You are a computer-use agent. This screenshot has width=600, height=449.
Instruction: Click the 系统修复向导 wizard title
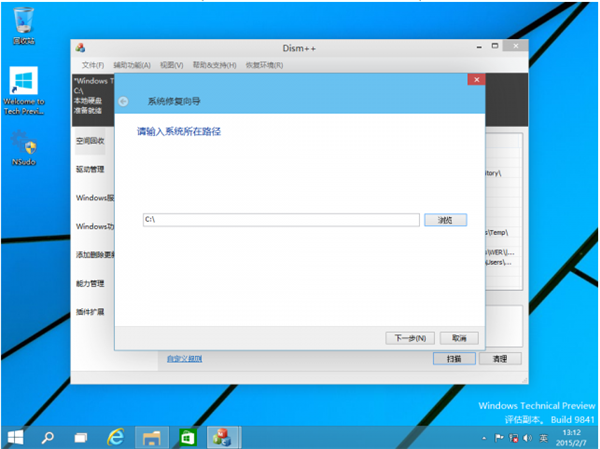[174, 101]
